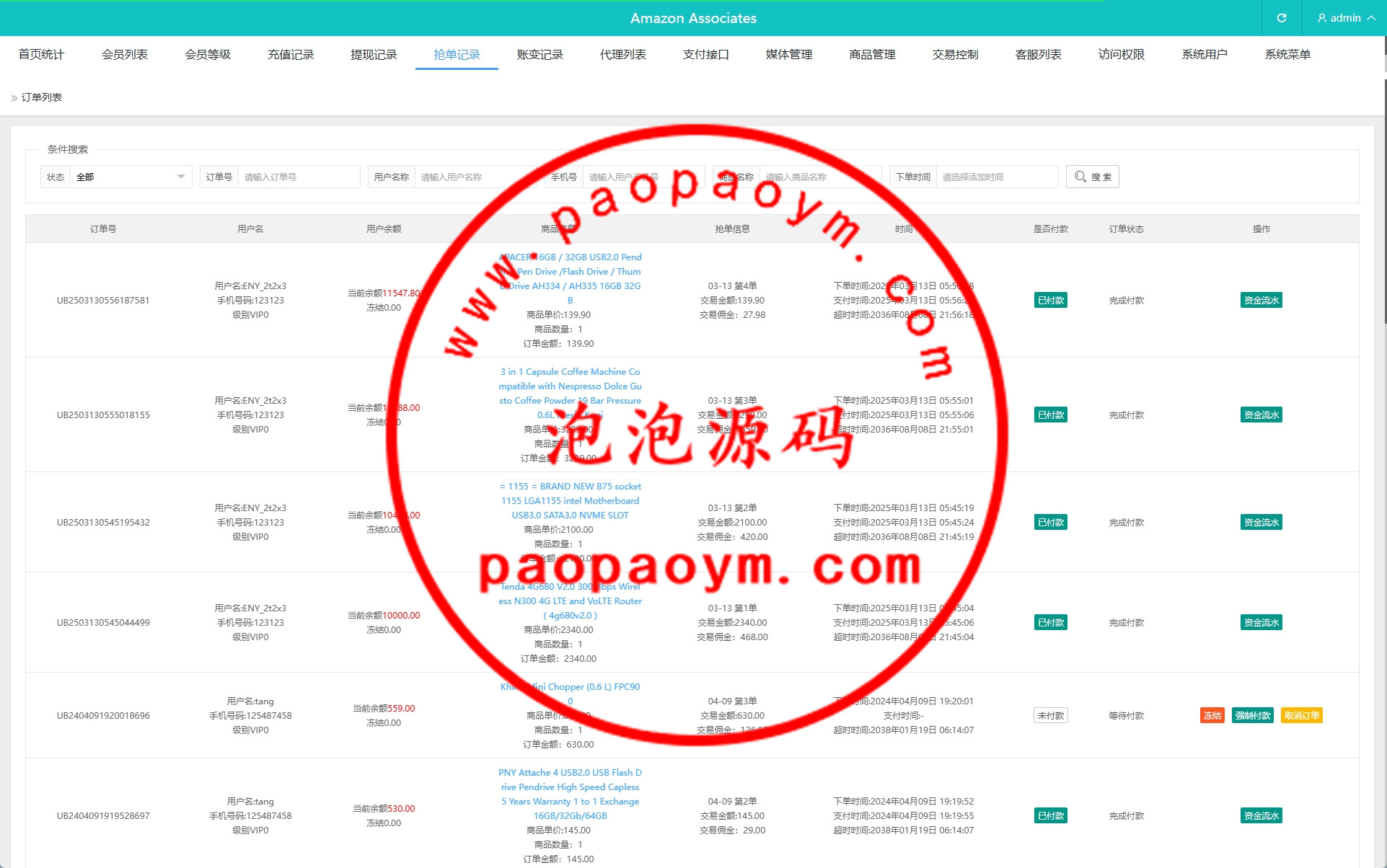The width and height of the screenshot is (1387, 868).
Task: Click the 订单号 column header
Action: (103, 229)
